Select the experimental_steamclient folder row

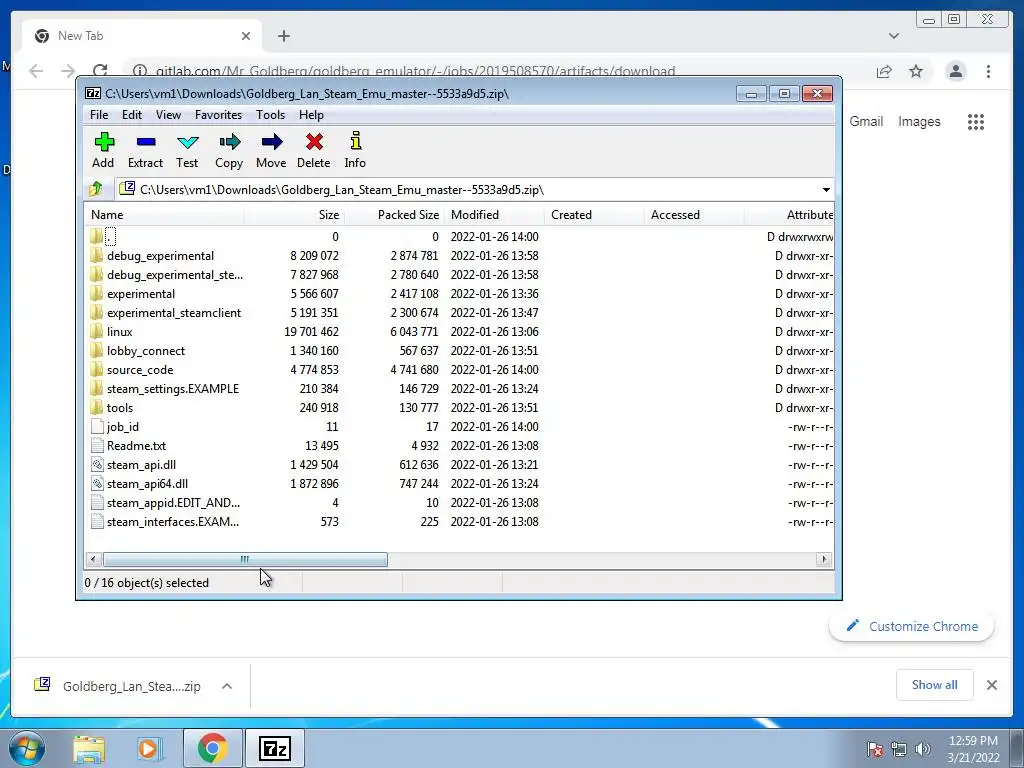[x=460, y=312]
